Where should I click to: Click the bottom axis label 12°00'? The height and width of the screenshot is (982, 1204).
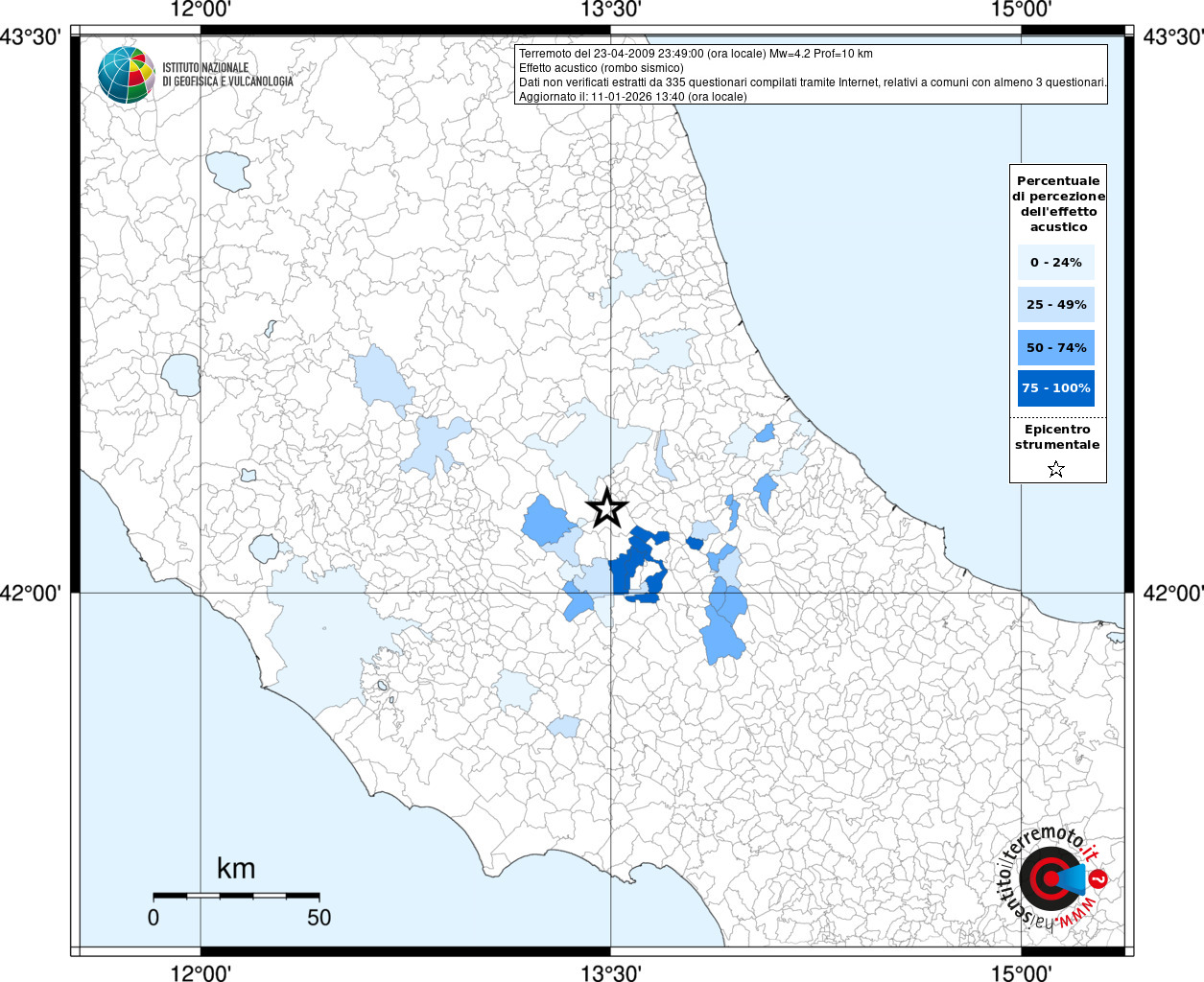[201, 972]
